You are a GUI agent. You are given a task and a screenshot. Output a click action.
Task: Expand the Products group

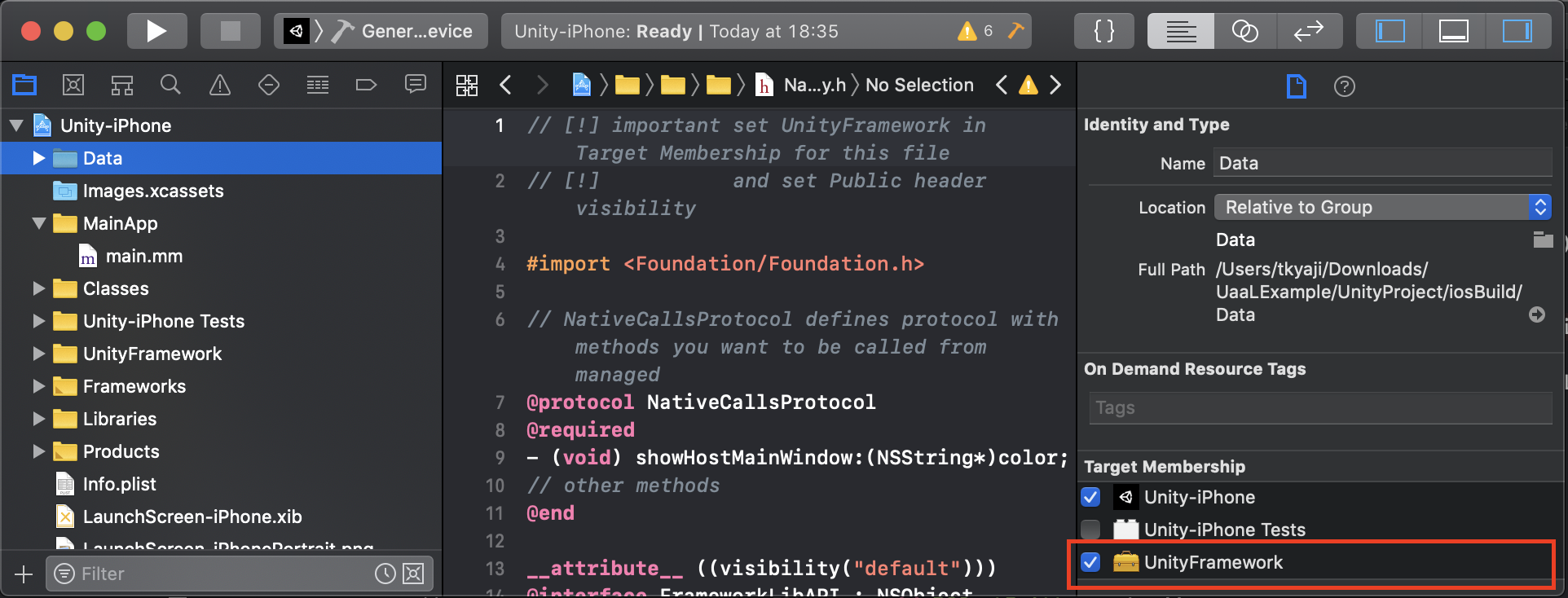[38, 451]
